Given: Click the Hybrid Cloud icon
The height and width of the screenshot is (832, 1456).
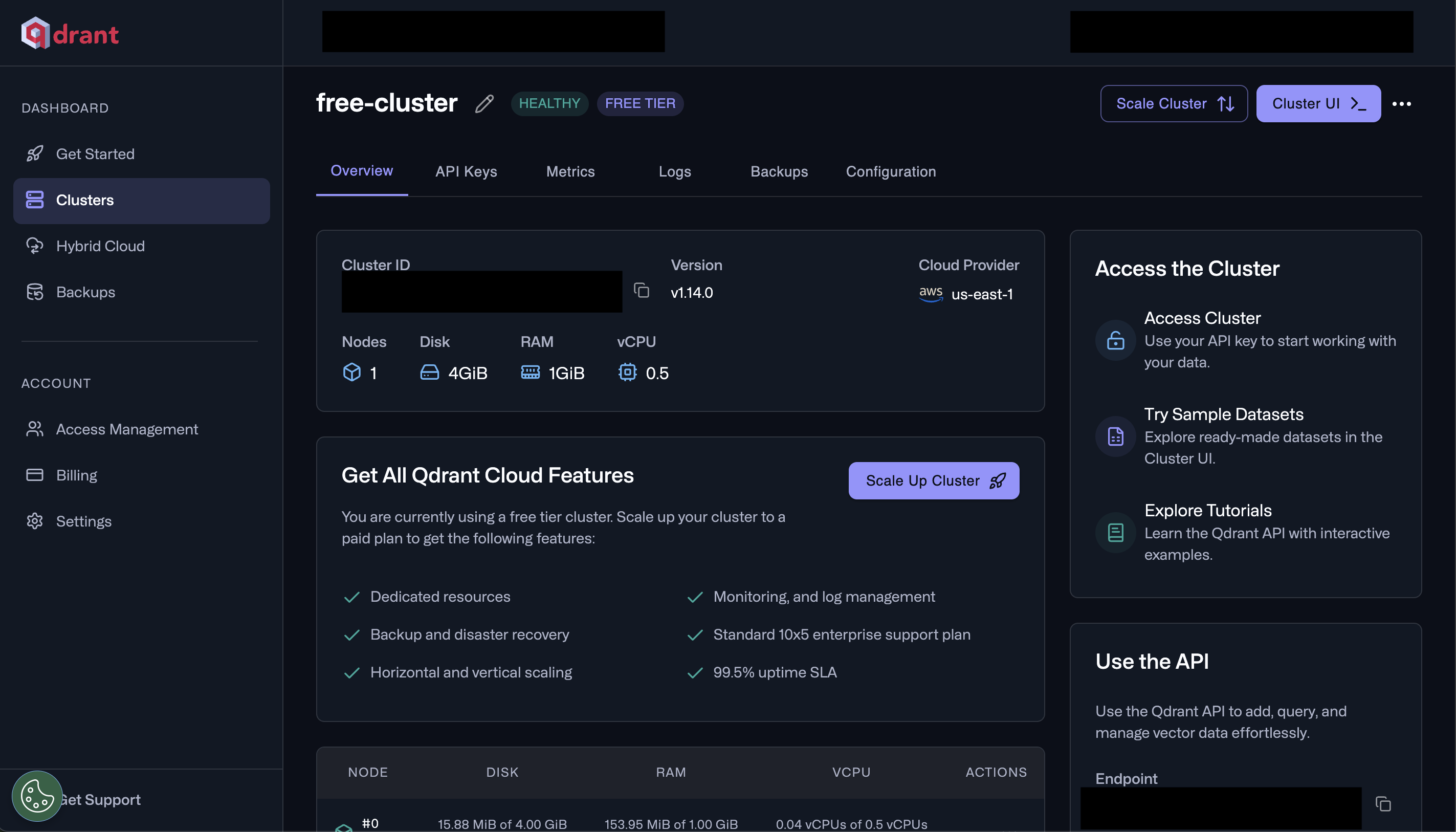Looking at the screenshot, I should click(35, 246).
